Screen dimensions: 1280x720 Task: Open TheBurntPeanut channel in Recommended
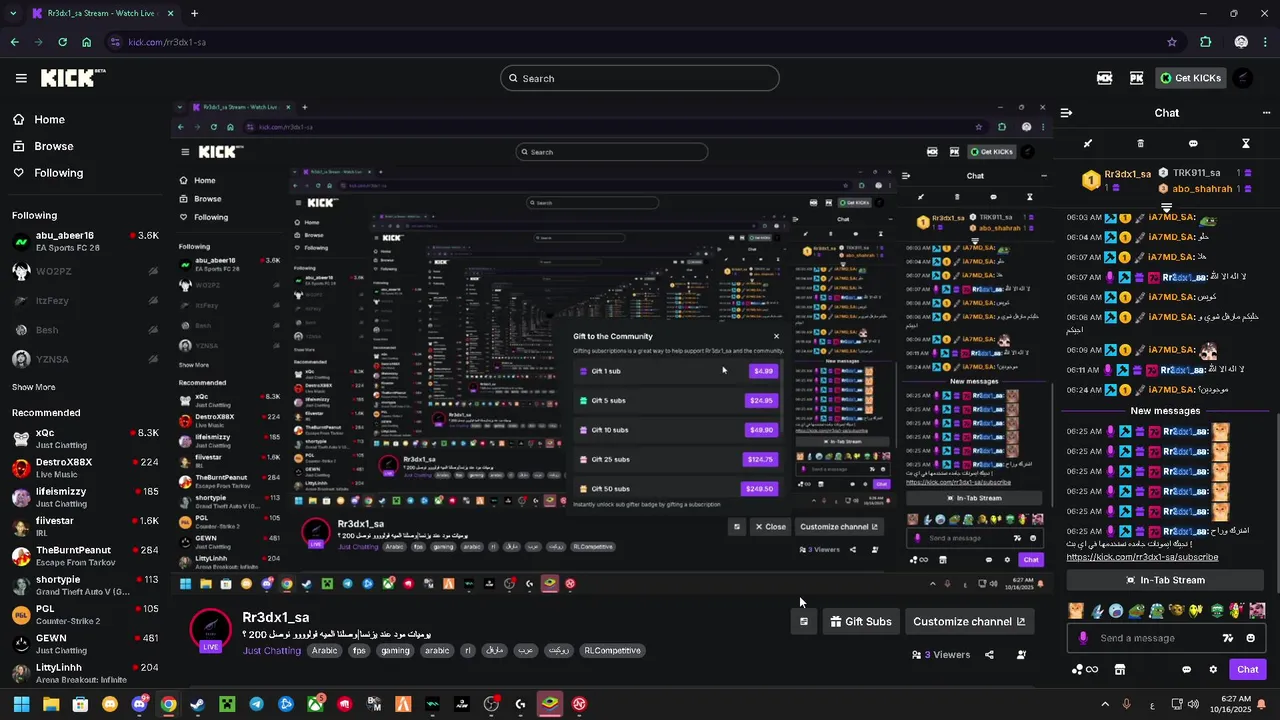point(85,556)
